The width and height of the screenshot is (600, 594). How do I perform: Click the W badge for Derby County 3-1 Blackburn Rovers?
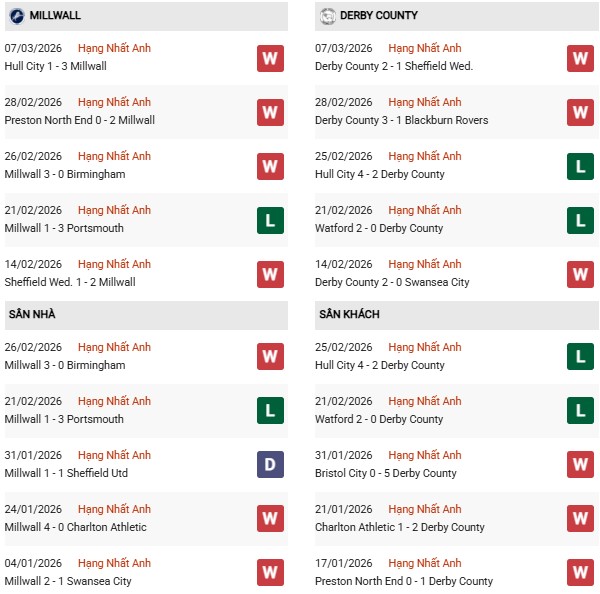tap(581, 112)
